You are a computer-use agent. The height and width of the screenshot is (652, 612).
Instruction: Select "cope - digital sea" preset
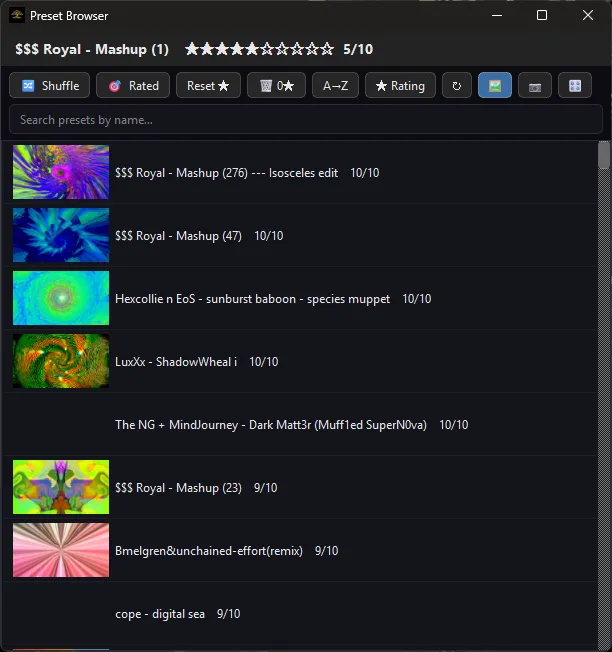coord(160,614)
